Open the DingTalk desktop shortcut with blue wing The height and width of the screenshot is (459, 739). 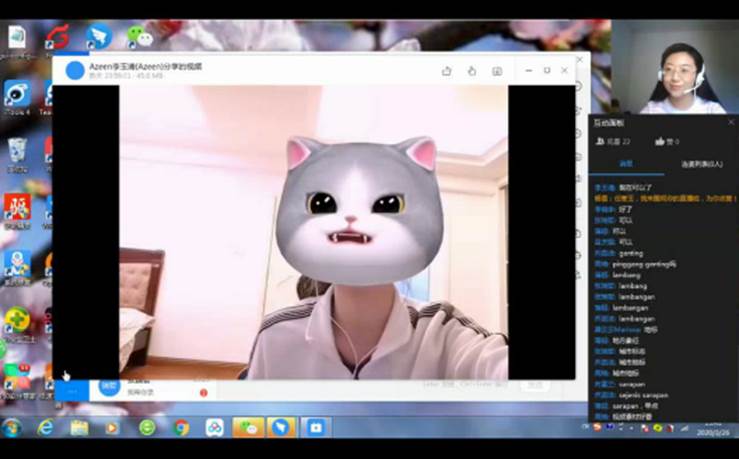[98, 36]
